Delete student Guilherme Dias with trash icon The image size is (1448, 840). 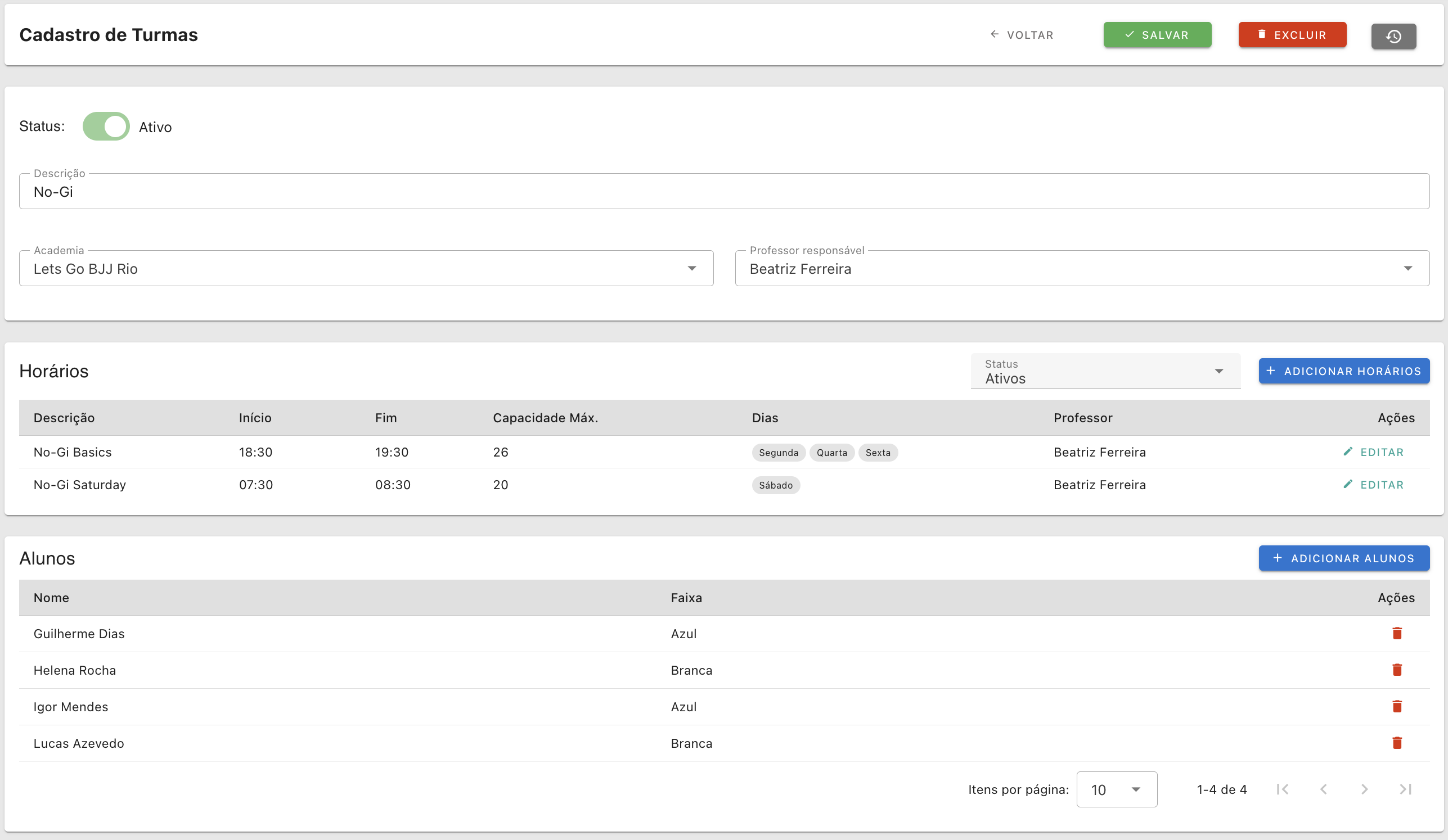(1397, 633)
